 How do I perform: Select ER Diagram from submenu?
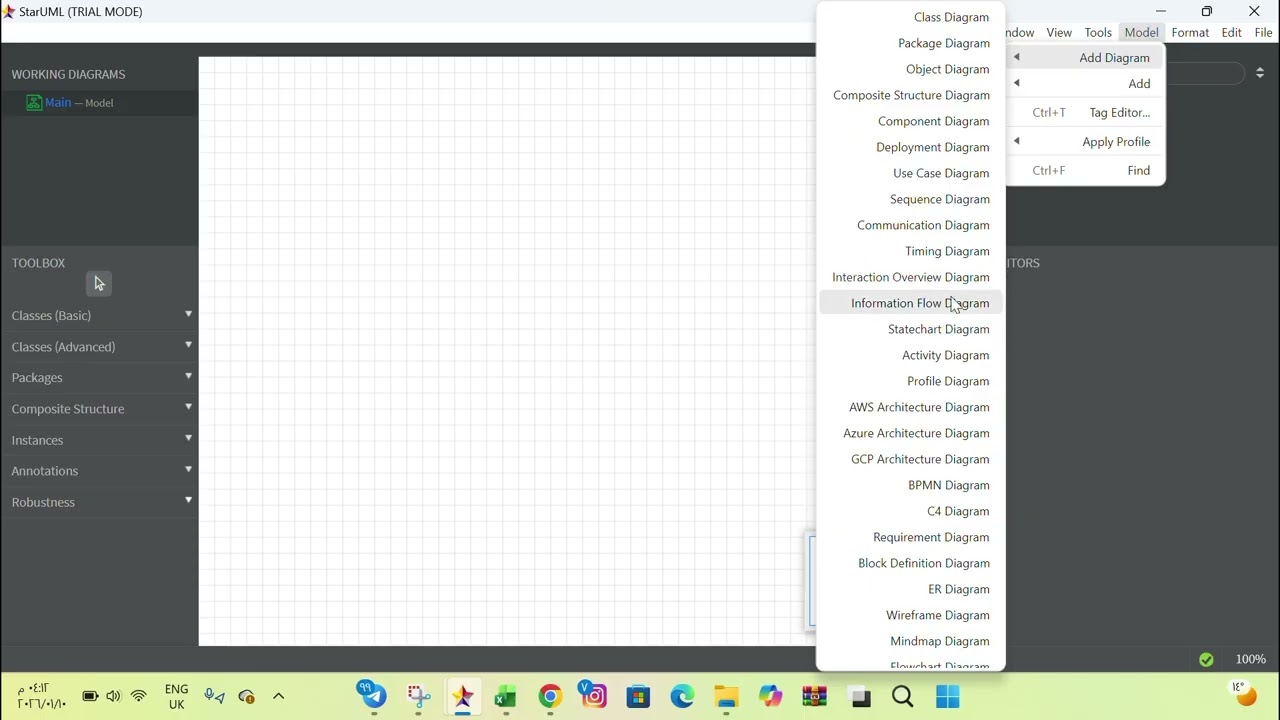(x=911, y=589)
